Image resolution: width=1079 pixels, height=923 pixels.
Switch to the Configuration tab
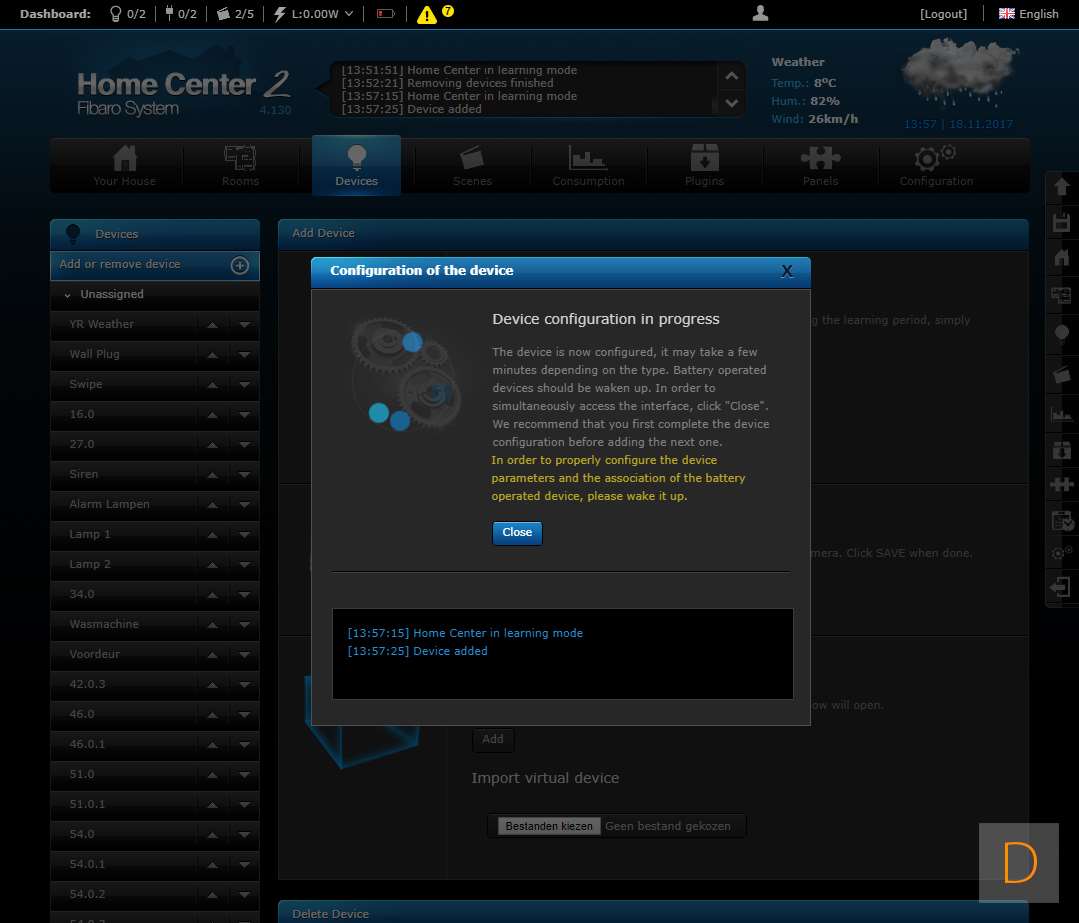(x=935, y=165)
